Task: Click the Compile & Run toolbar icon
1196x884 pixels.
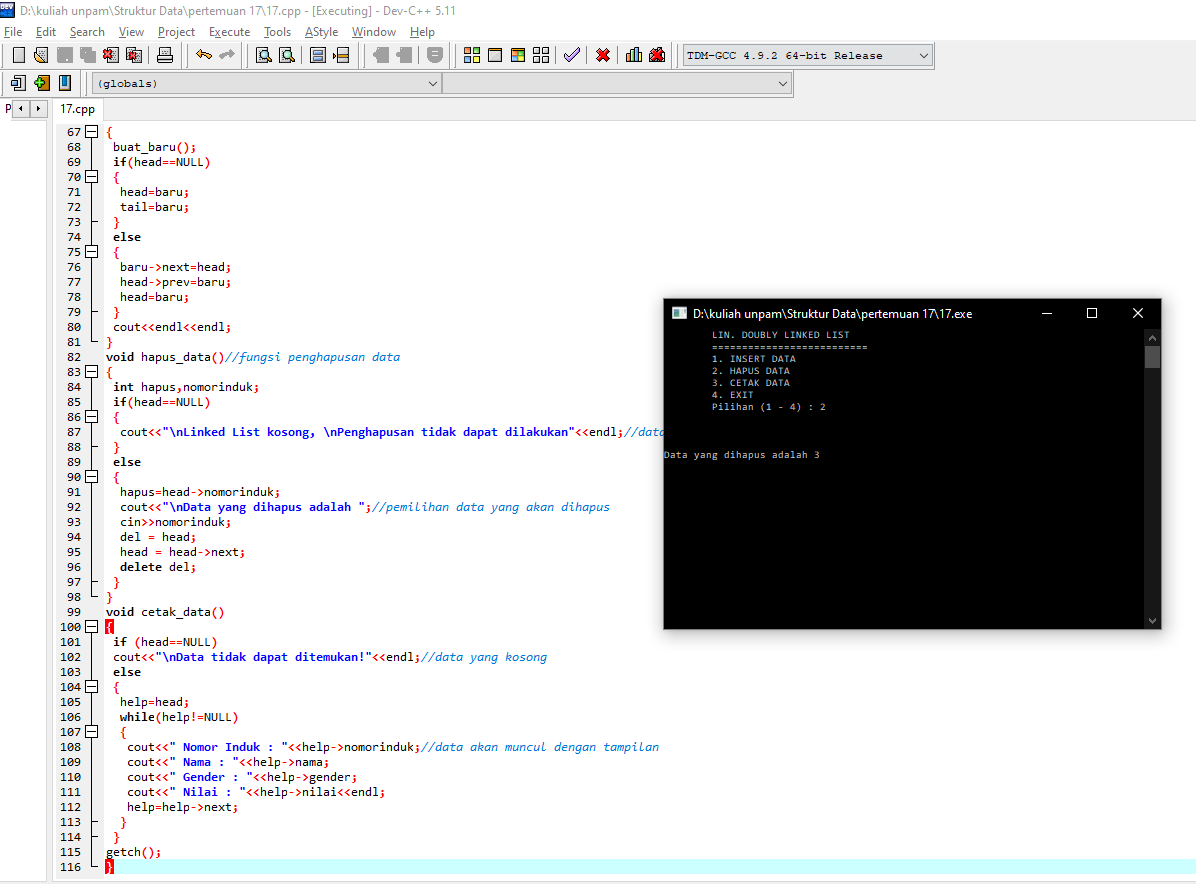Action: pyautogui.click(x=518, y=55)
